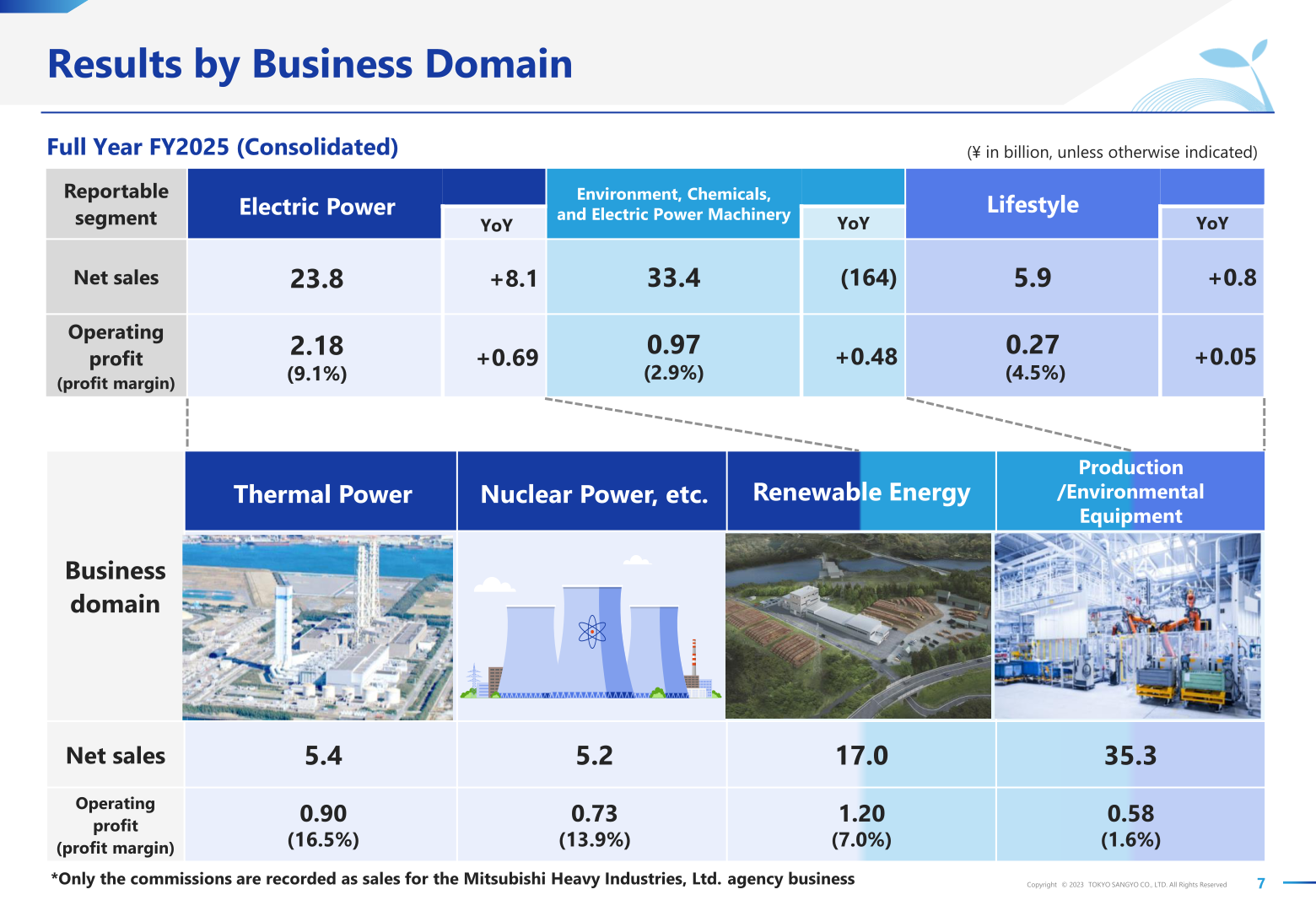
Task: Click the 'Renewable Energy' domain header
Action: tap(861, 492)
